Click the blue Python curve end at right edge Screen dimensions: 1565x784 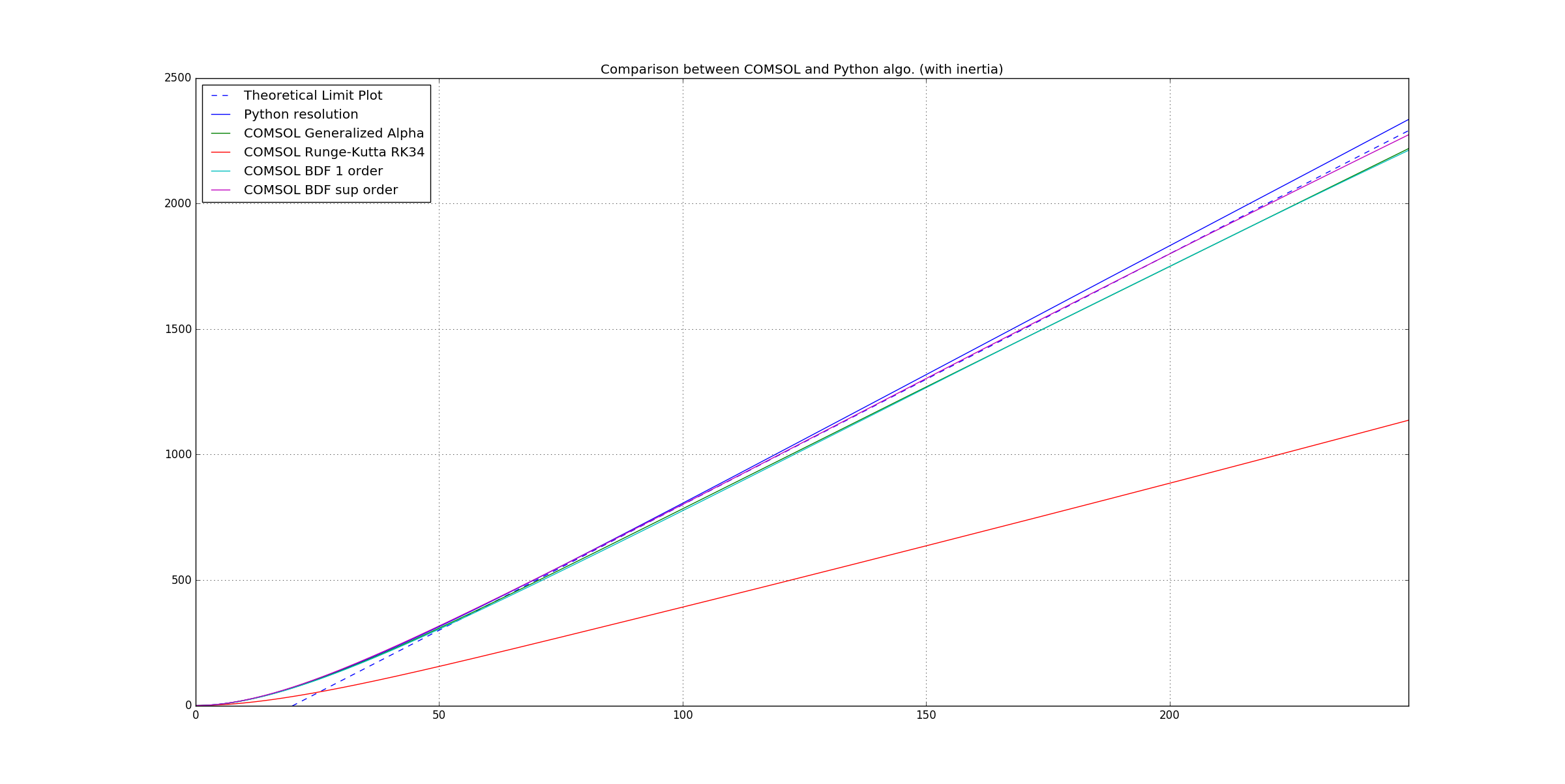point(1407,121)
